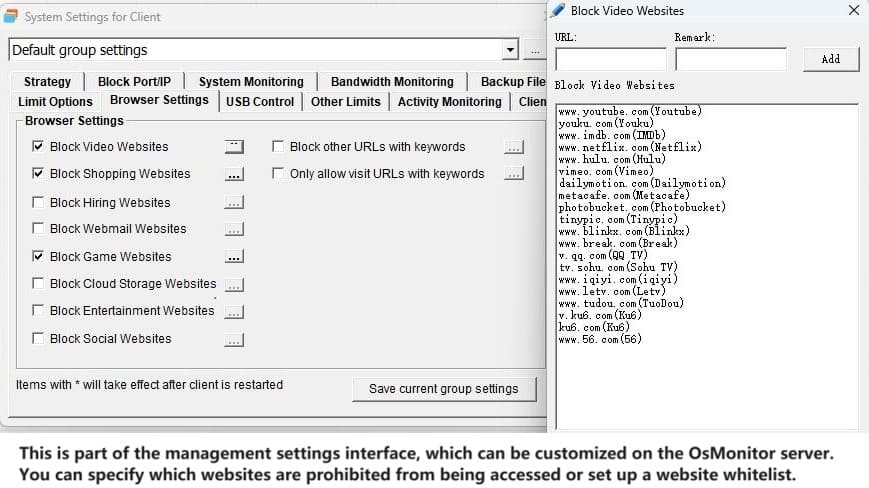Enable Block Entertainment Websites checkbox

coord(38,310)
